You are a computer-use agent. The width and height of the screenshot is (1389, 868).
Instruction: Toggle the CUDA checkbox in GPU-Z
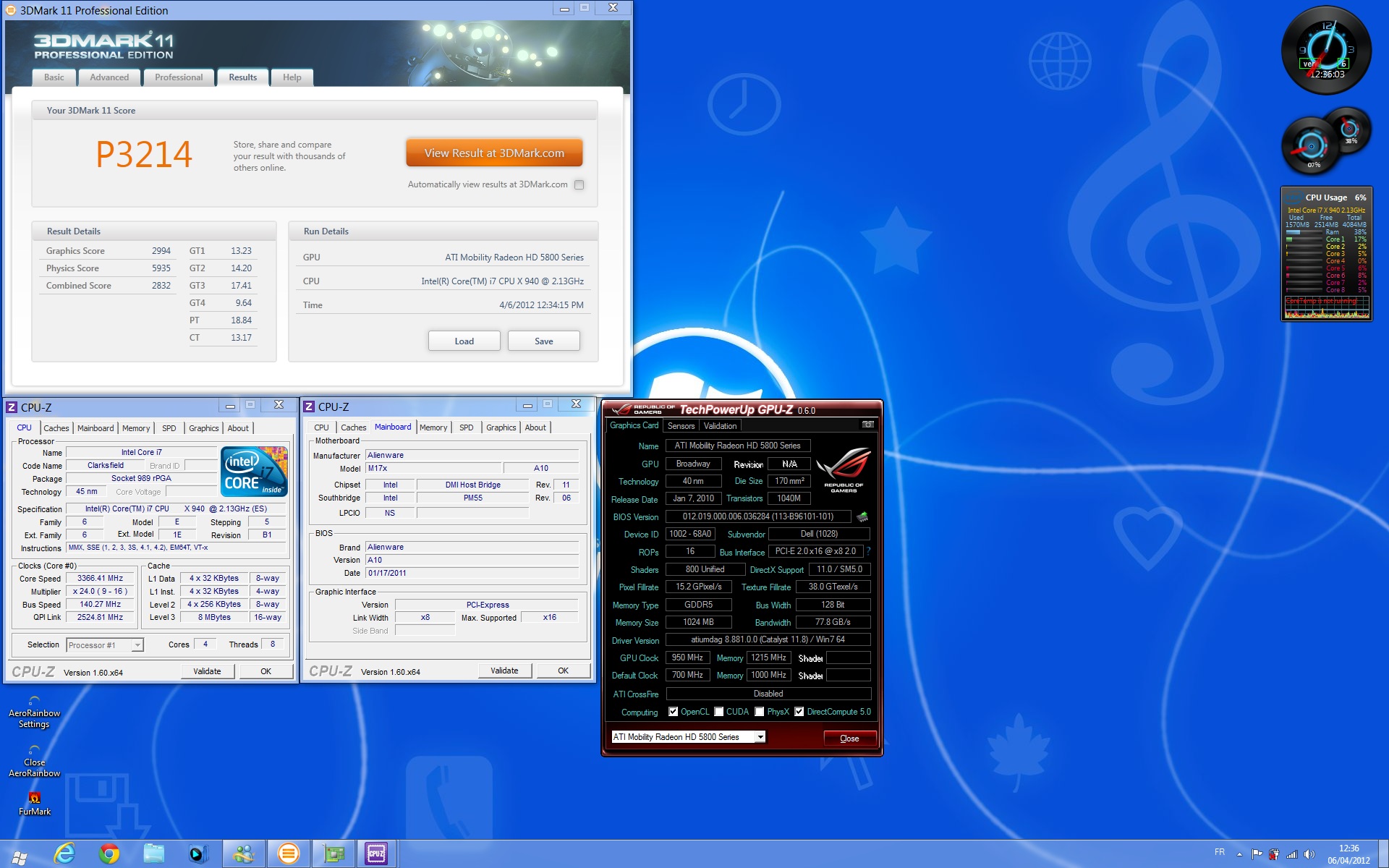(x=719, y=712)
